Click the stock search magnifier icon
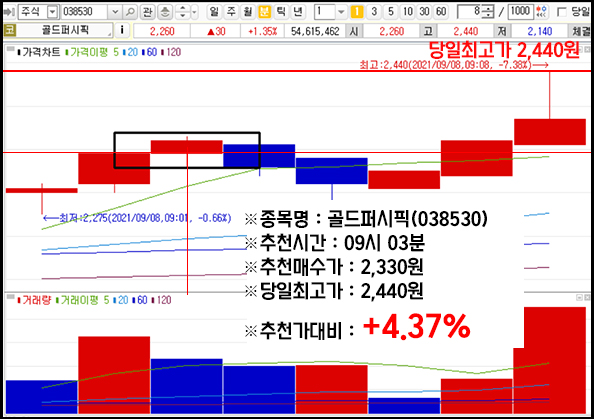 [x=130, y=12]
